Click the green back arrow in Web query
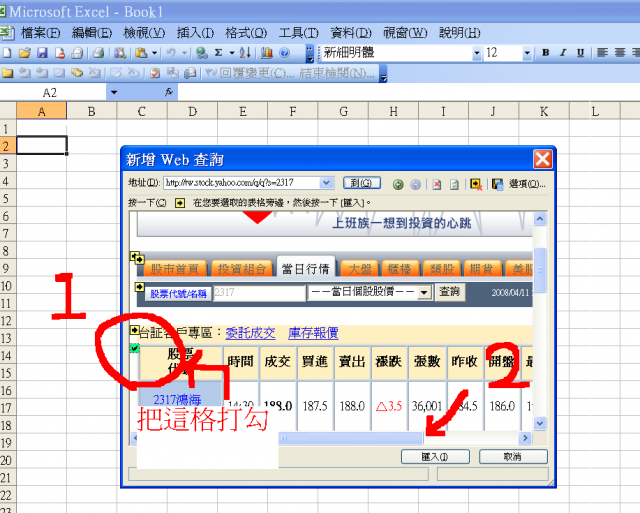The image size is (640, 513). tap(398, 184)
